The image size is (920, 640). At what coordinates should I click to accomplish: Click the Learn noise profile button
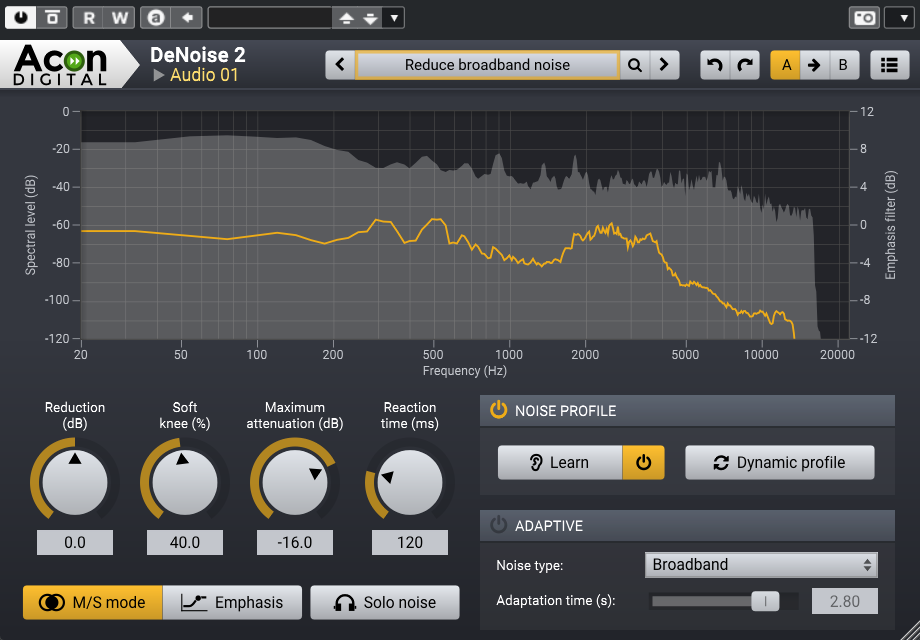560,462
